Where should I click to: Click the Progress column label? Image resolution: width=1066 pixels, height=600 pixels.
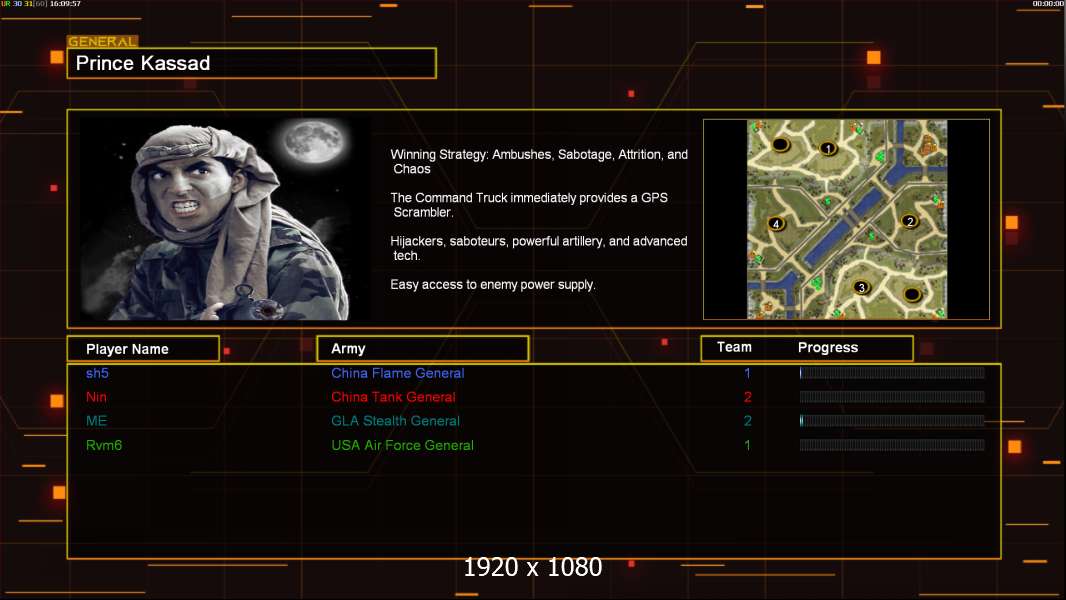pyautogui.click(x=827, y=348)
